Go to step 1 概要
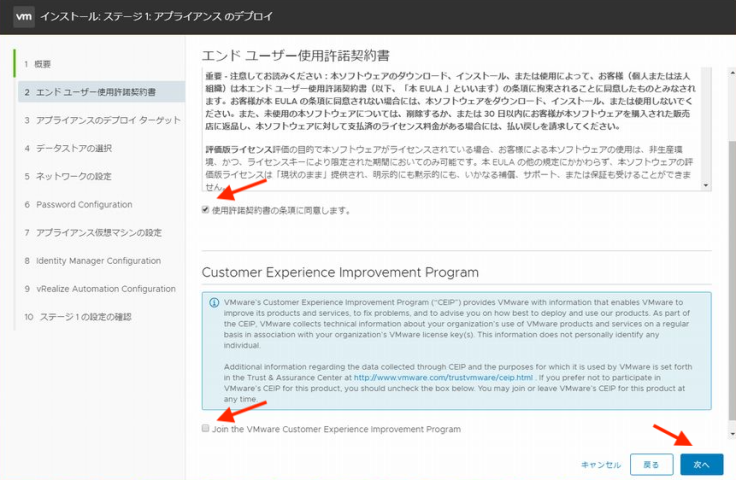This screenshot has width=736, height=480. pyautogui.click(x=38, y=64)
